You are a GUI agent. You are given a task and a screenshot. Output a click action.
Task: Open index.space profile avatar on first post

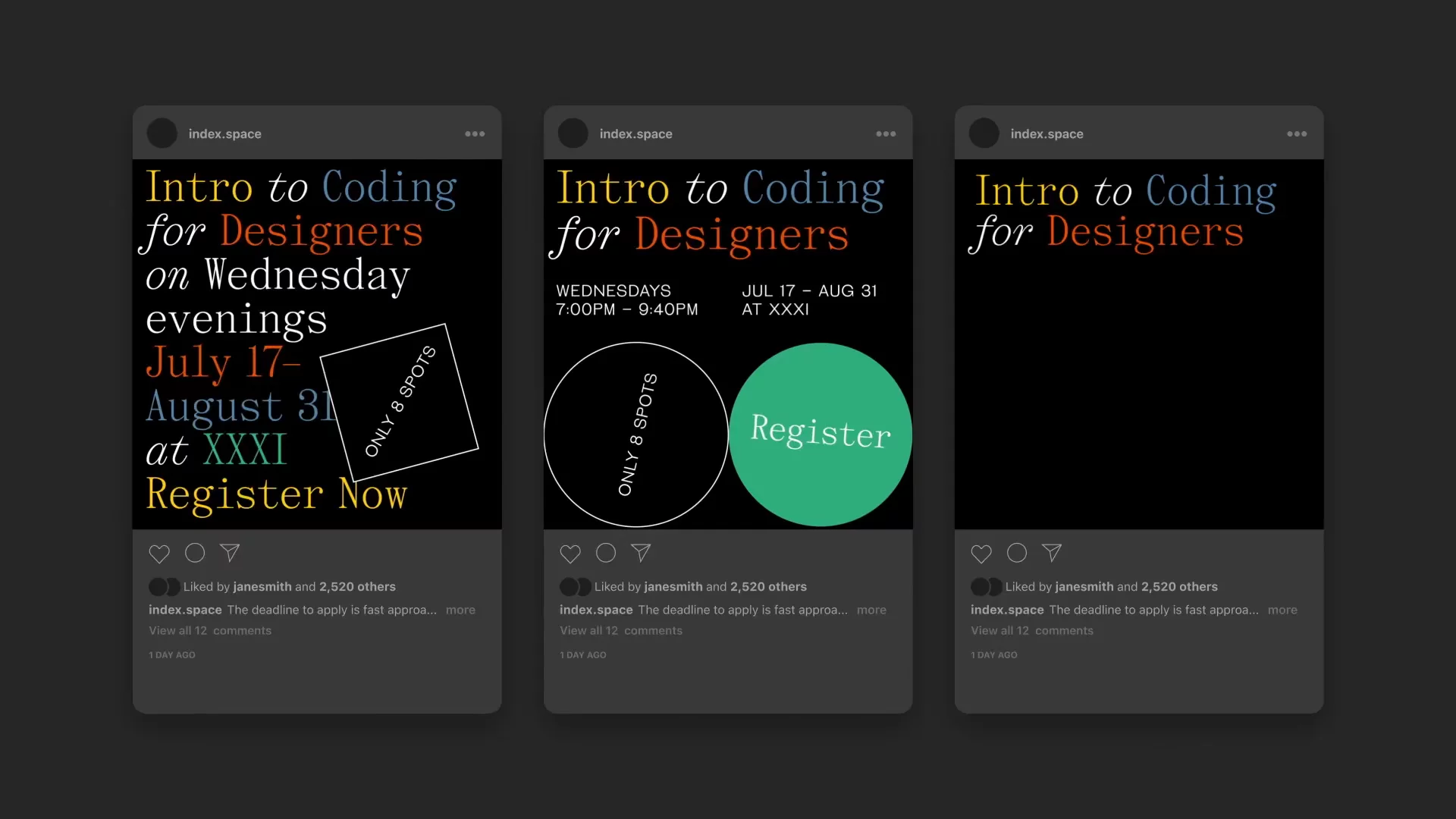[x=162, y=133]
